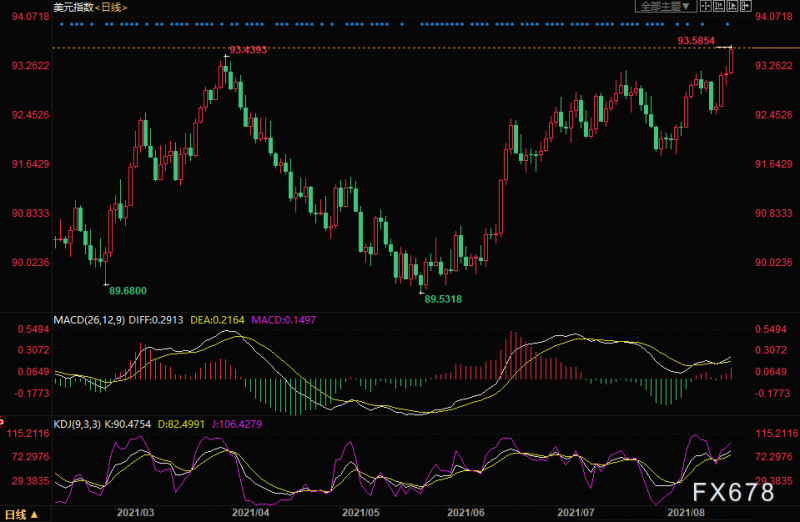This screenshot has height=522, width=800.
Task: Click the crosshair move icon in top toolbar
Action: (x=706, y=5)
